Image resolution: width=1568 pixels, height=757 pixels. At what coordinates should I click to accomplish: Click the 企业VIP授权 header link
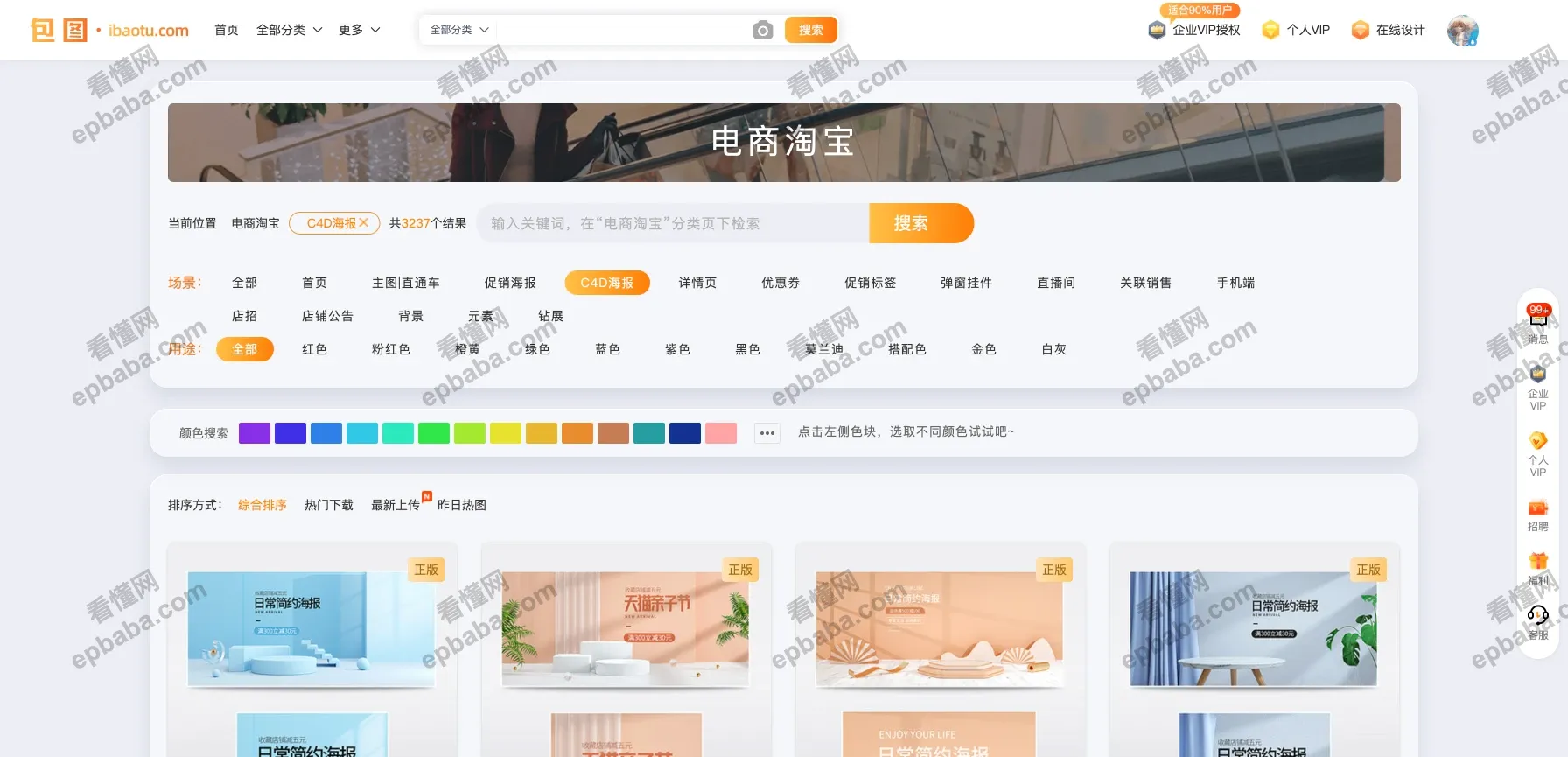click(1207, 30)
